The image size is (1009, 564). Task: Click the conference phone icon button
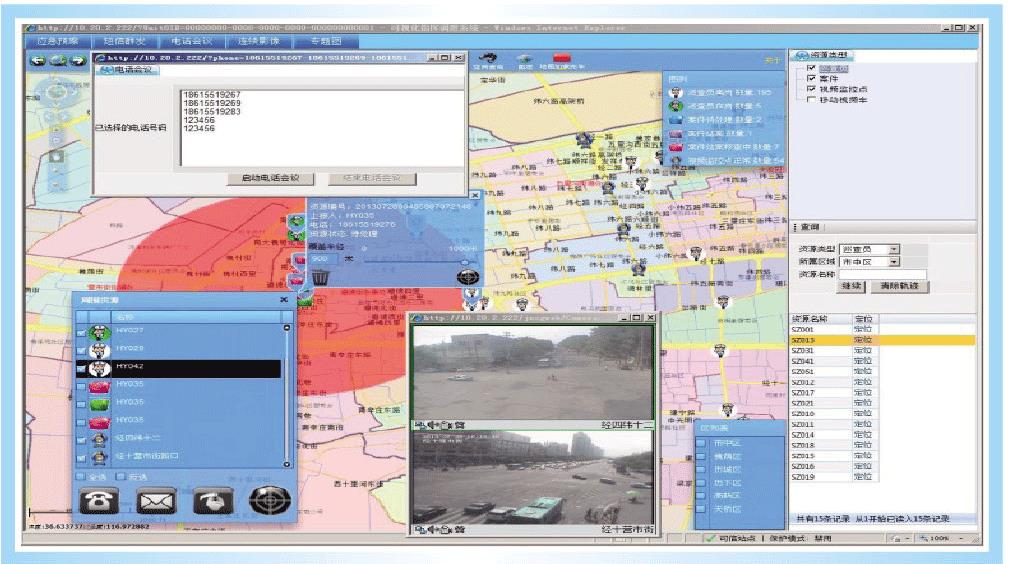pyautogui.click(x=213, y=501)
